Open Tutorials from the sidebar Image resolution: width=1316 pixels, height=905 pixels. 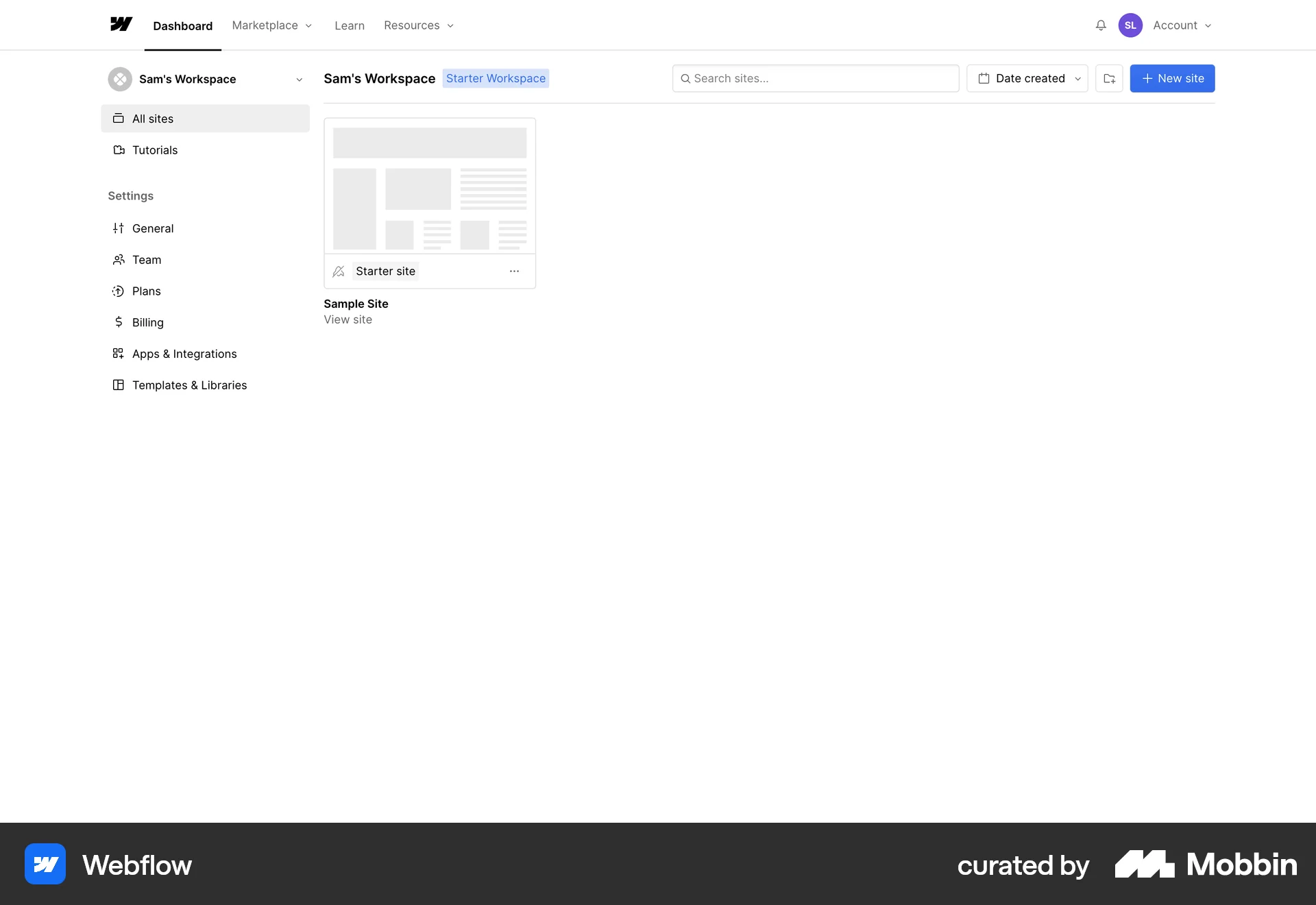pos(154,149)
